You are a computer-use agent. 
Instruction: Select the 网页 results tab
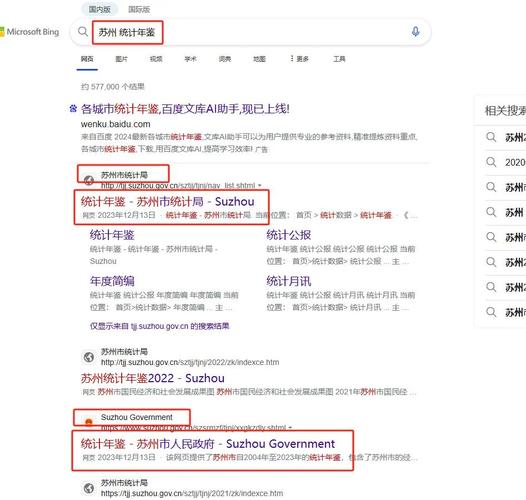click(87, 59)
